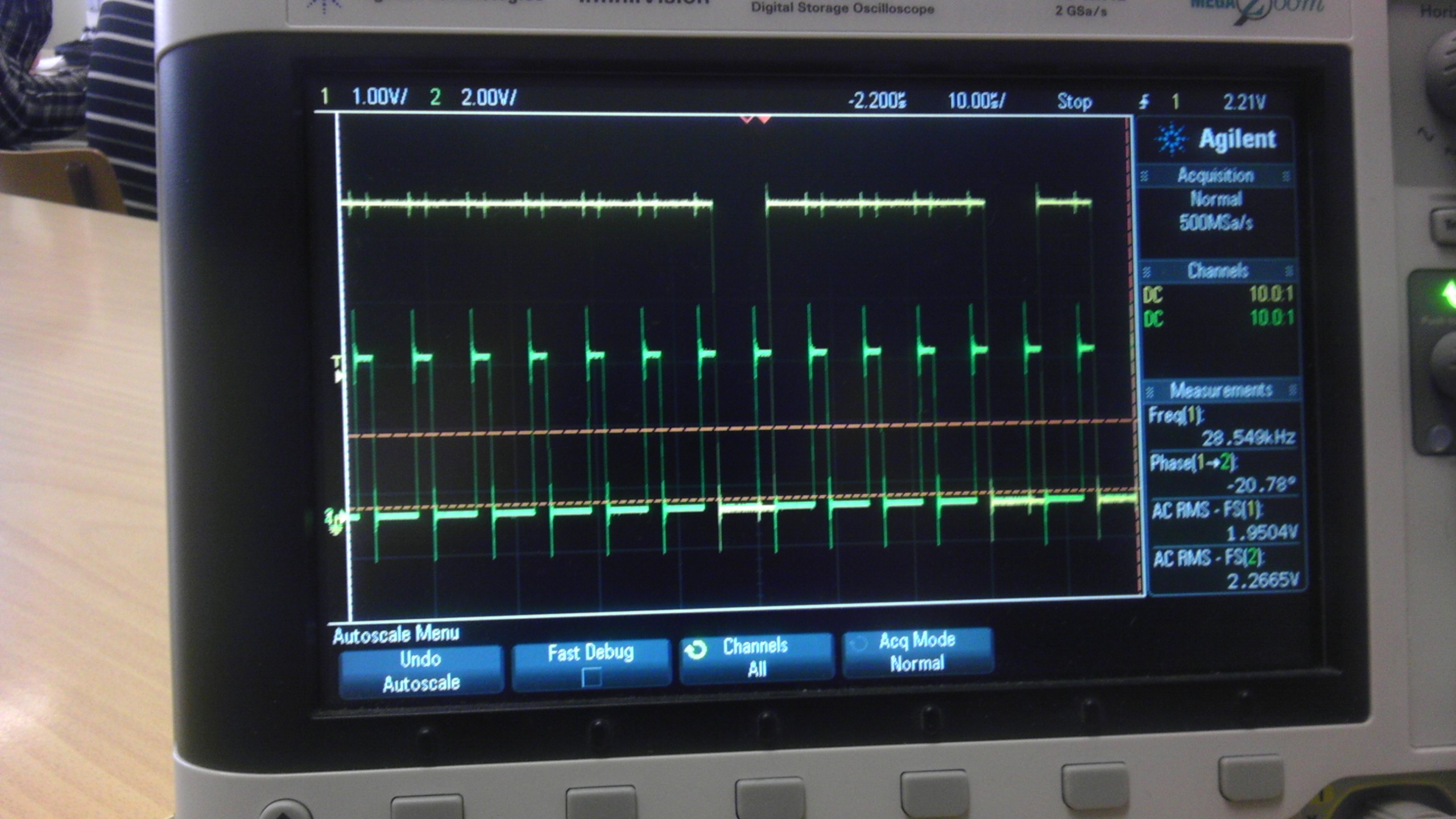Open the Channels All selector softkey

pyautogui.click(x=756, y=657)
